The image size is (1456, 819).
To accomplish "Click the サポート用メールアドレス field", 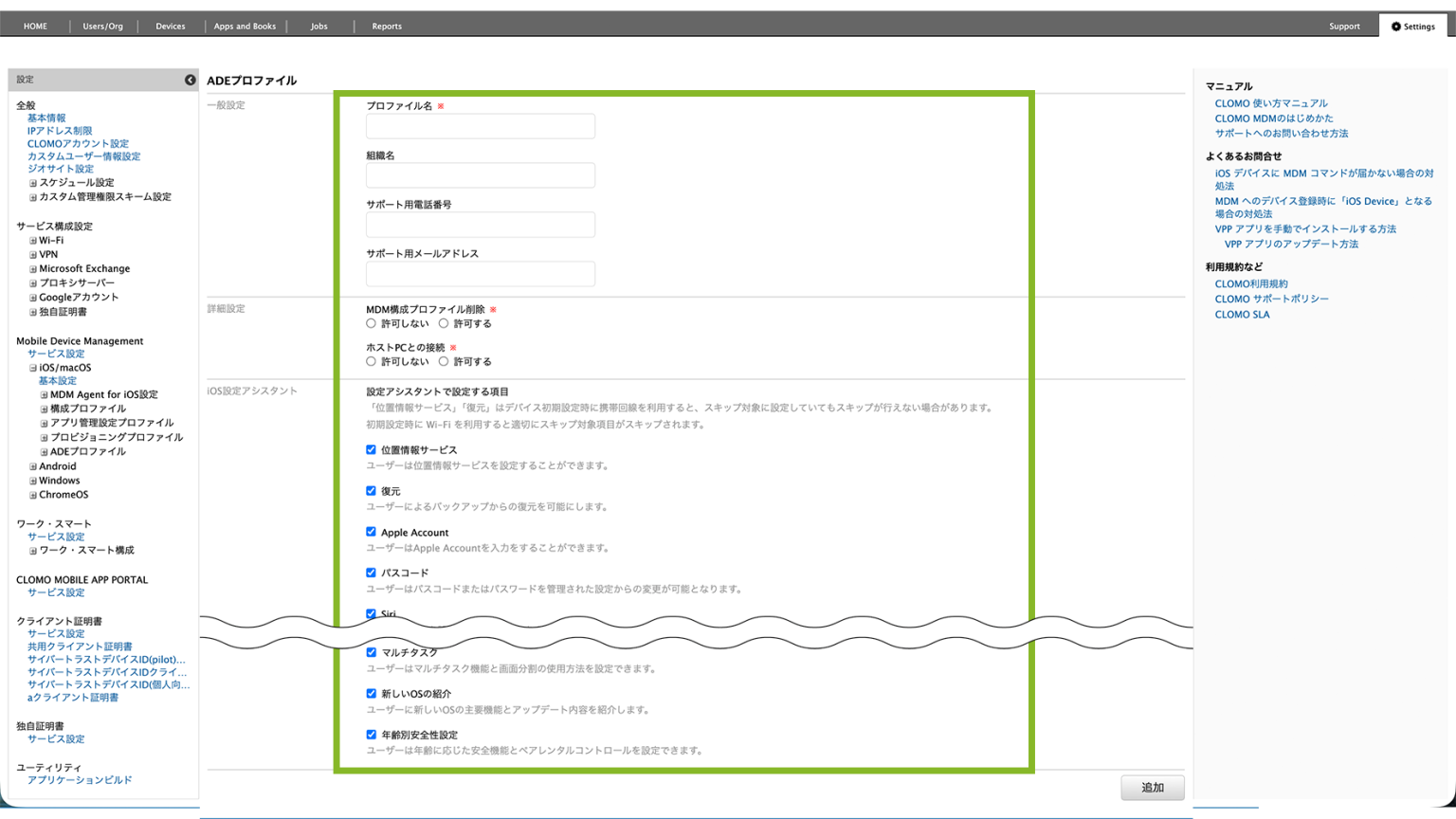I will click(481, 274).
